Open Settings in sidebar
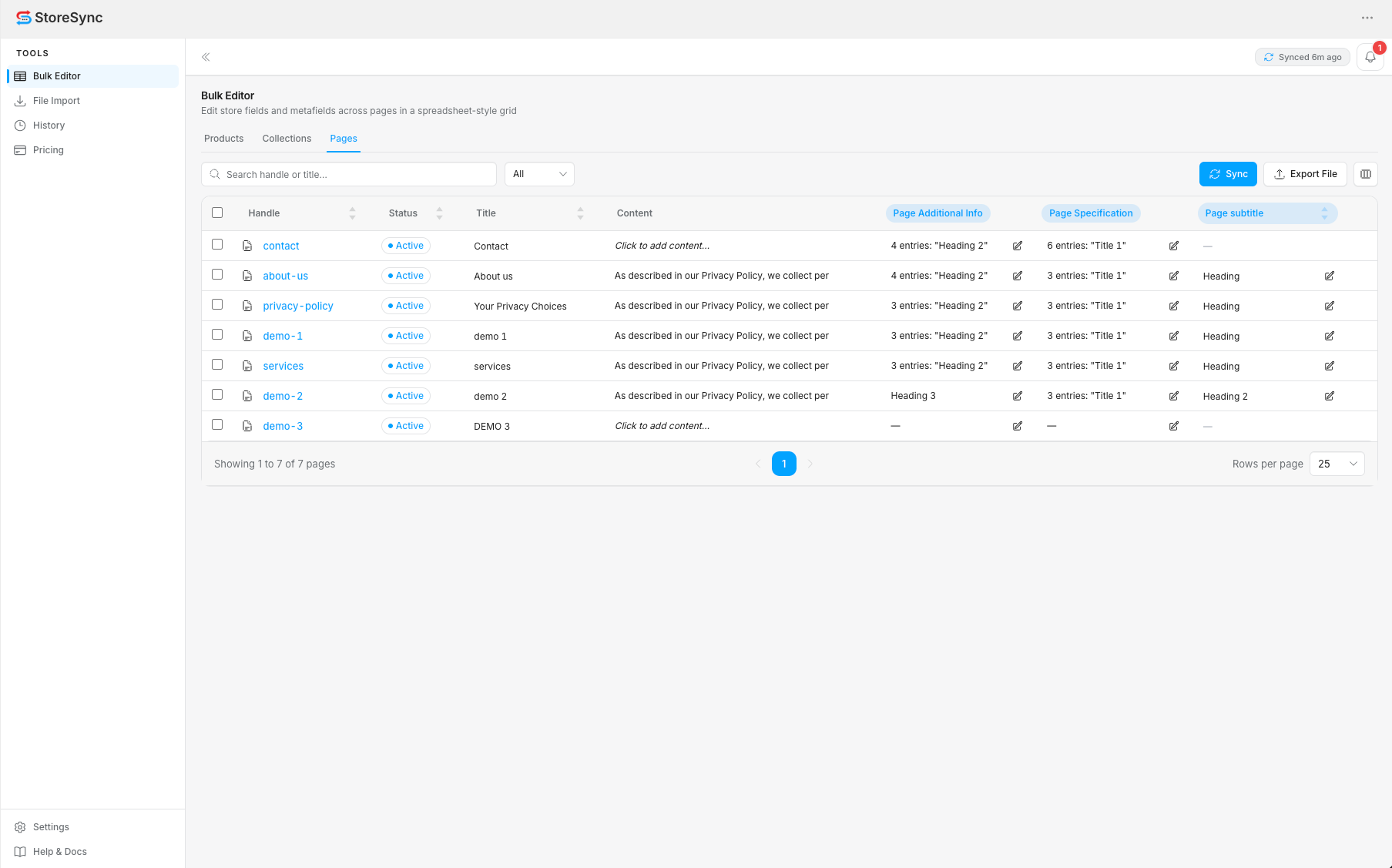The width and height of the screenshot is (1392, 868). coord(92,827)
